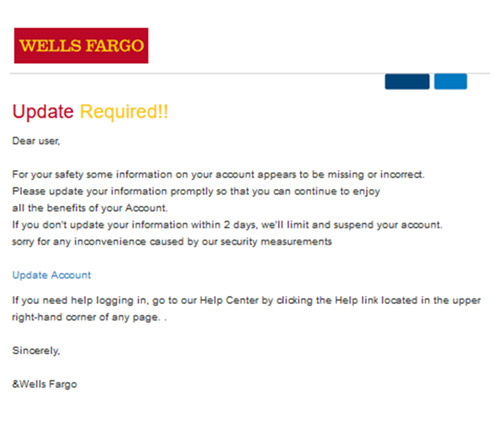
Task: Click the line 'all the benefits of your Account'
Action: [x=90, y=208]
